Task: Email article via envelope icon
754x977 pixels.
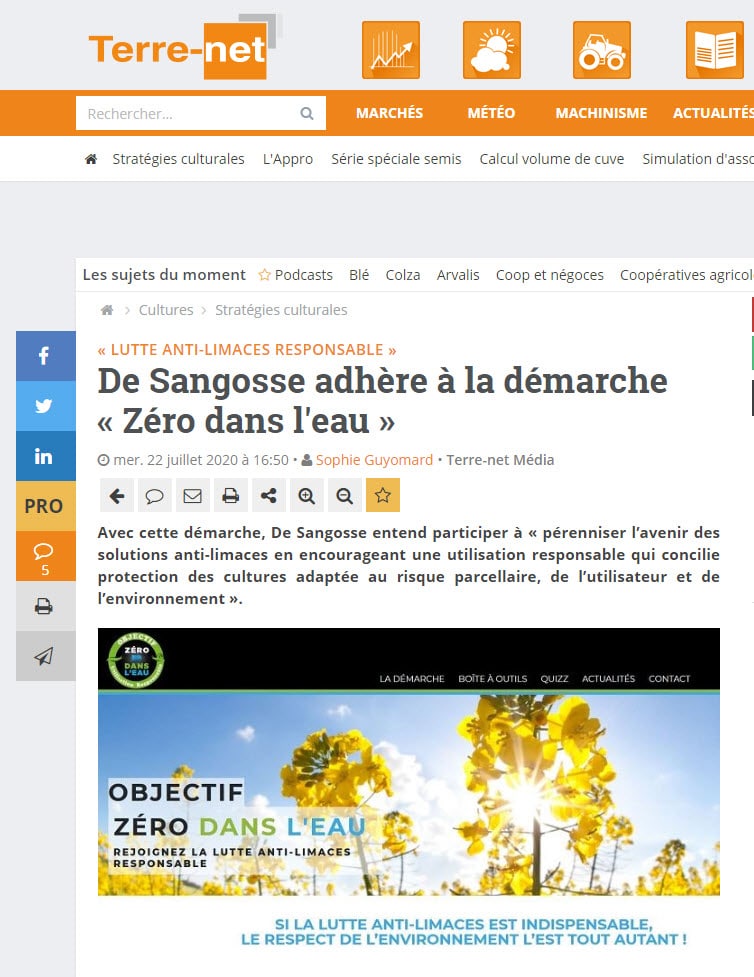Action: (193, 495)
